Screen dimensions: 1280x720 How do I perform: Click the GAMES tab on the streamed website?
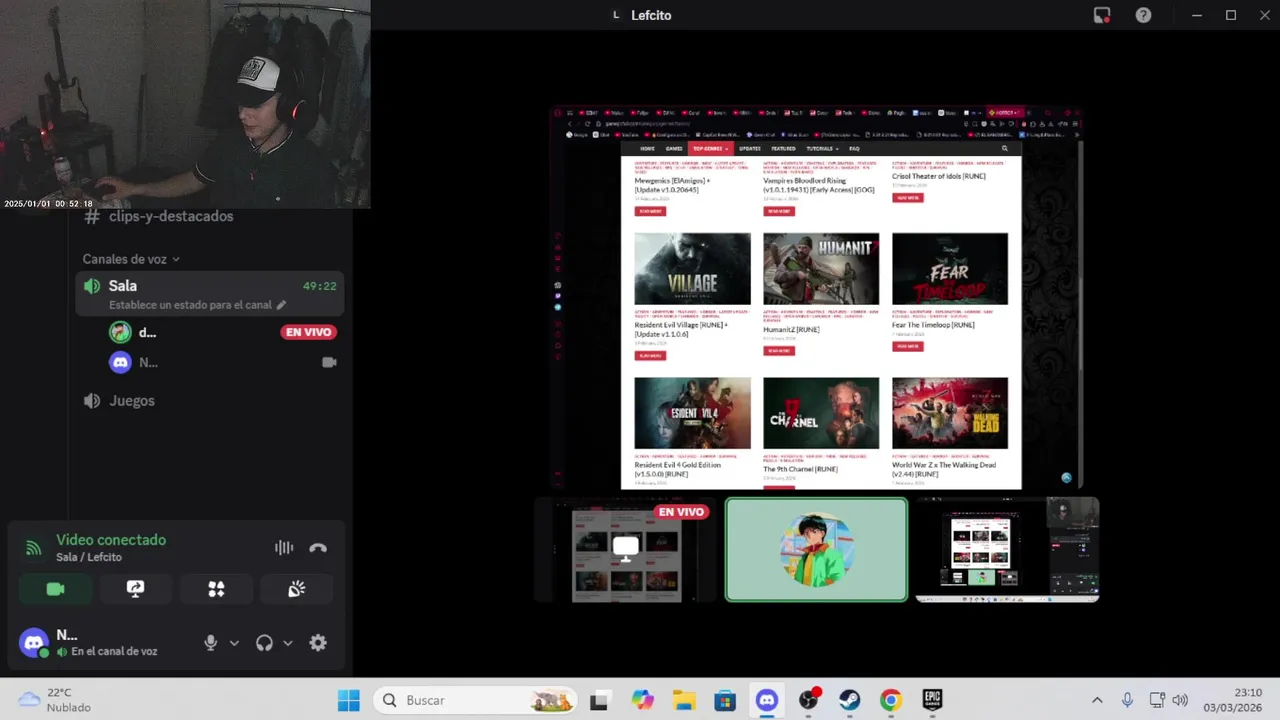tap(674, 148)
